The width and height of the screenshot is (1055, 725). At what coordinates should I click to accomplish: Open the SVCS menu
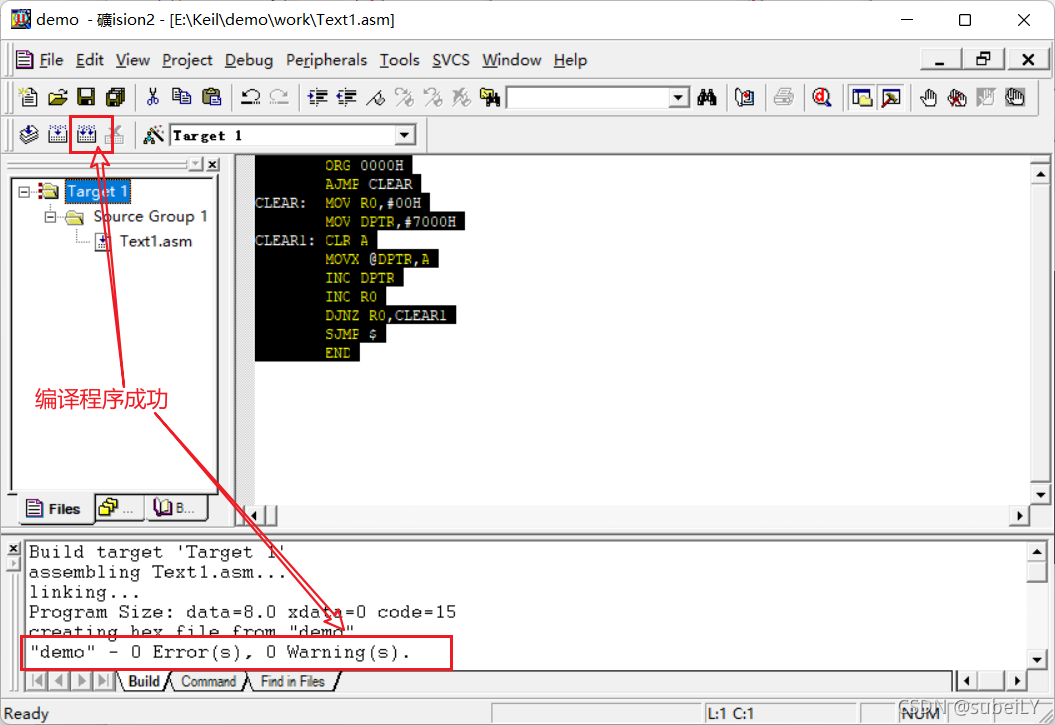[451, 61]
